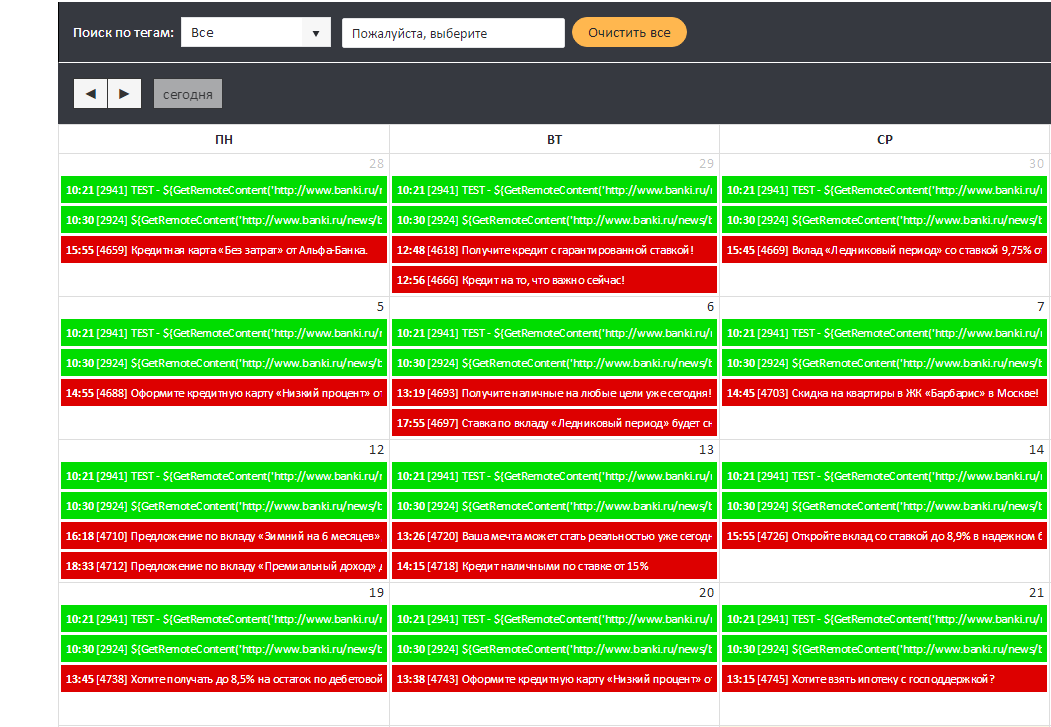Image resolution: width=1051 pixels, height=727 pixels.
Task: Open the tag search dropdown showing Все
Action: [243, 33]
